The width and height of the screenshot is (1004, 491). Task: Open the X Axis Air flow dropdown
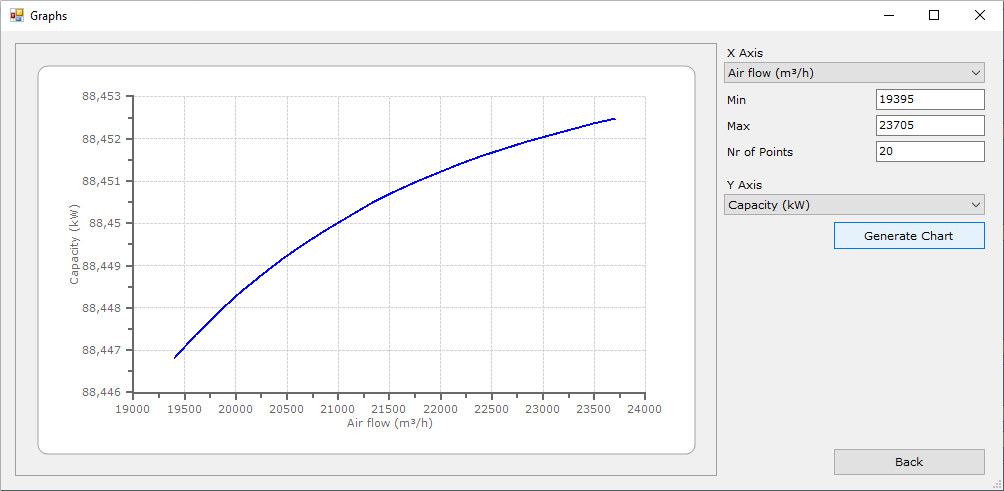point(854,73)
